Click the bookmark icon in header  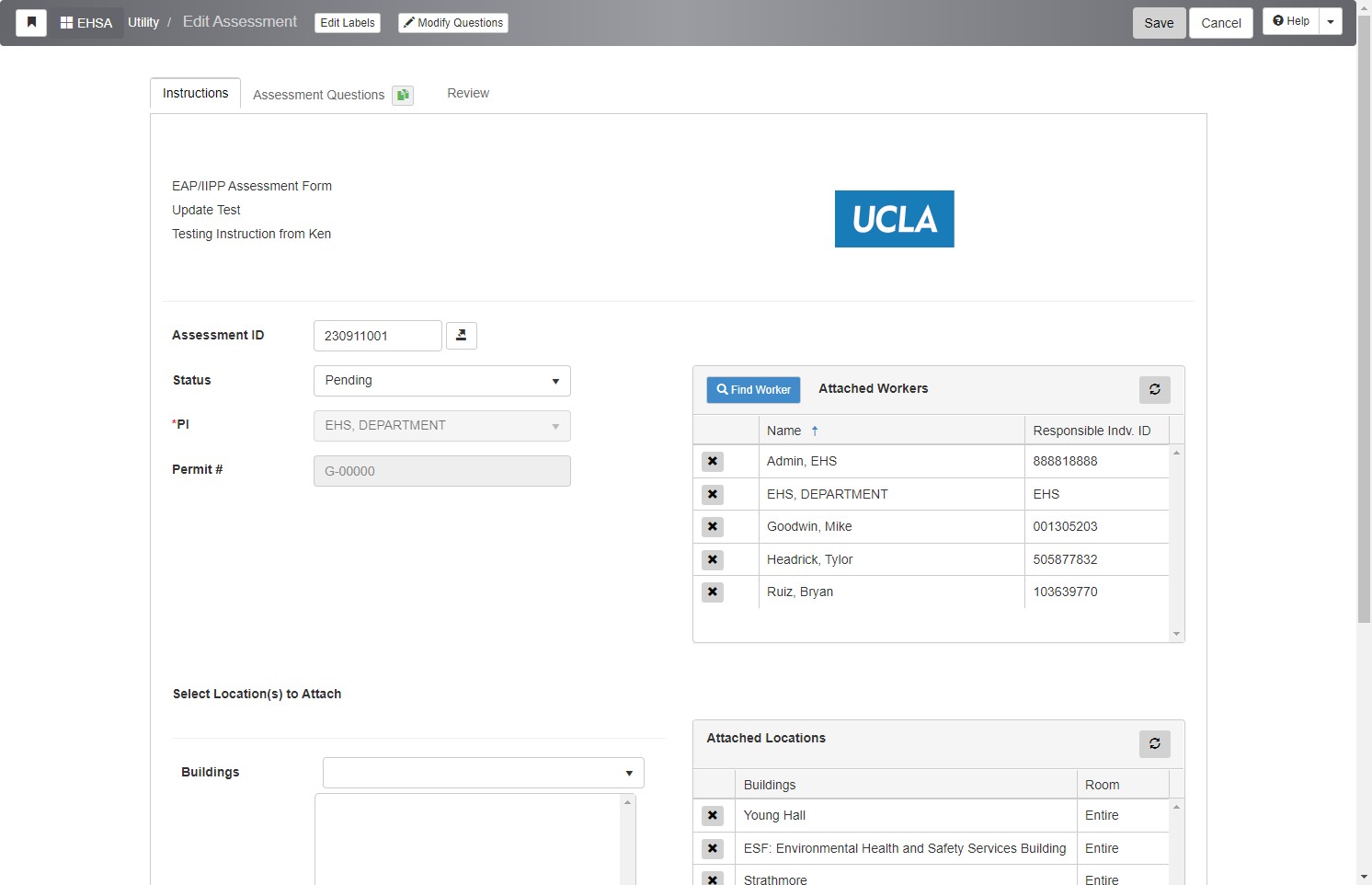click(31, 22)
